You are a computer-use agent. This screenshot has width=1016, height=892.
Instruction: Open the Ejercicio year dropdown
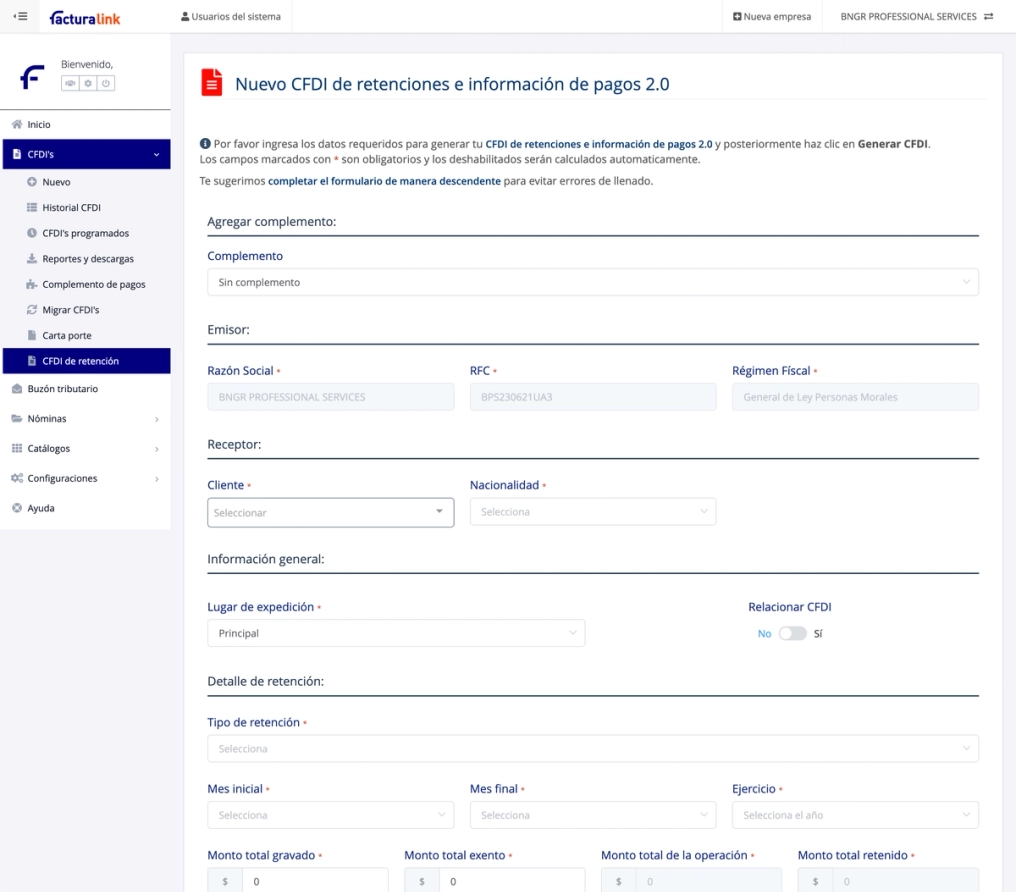click(855, 815)
